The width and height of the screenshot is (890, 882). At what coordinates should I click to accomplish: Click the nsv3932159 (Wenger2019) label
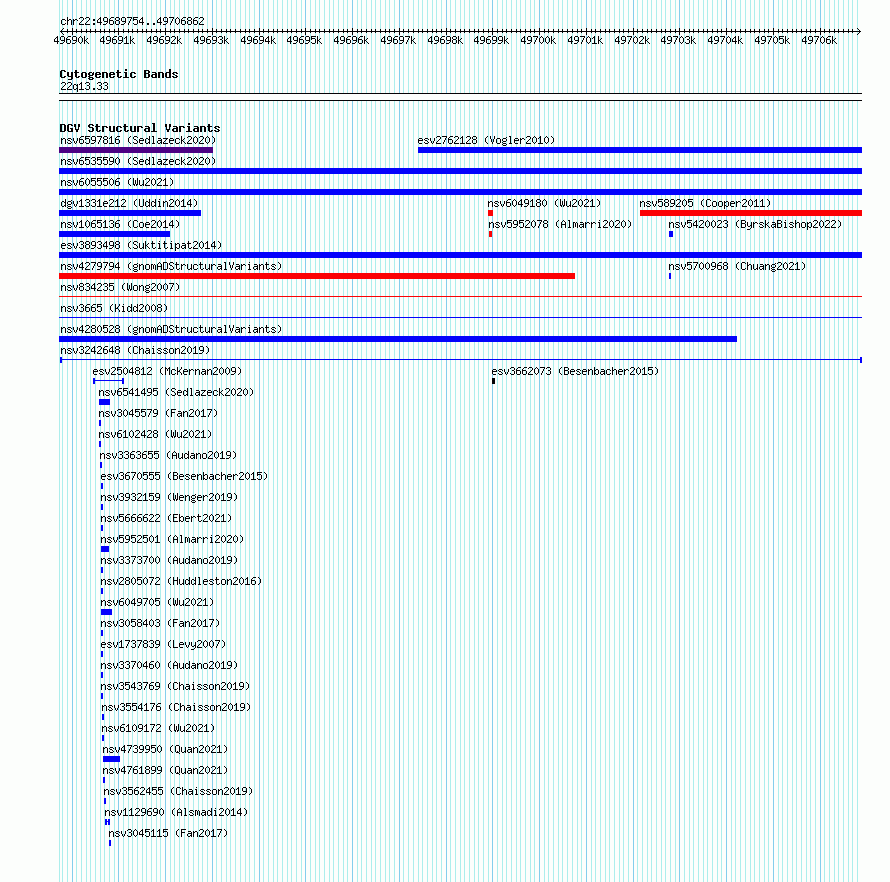tap(169, 497)
